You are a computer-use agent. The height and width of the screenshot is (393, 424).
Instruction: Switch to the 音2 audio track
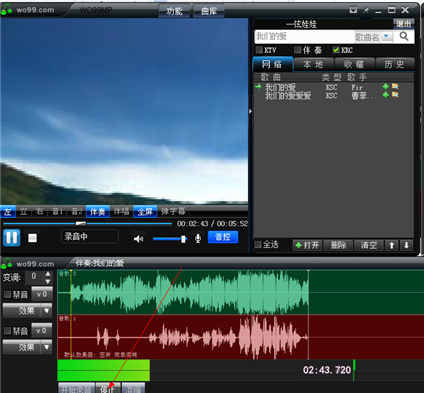76,211
